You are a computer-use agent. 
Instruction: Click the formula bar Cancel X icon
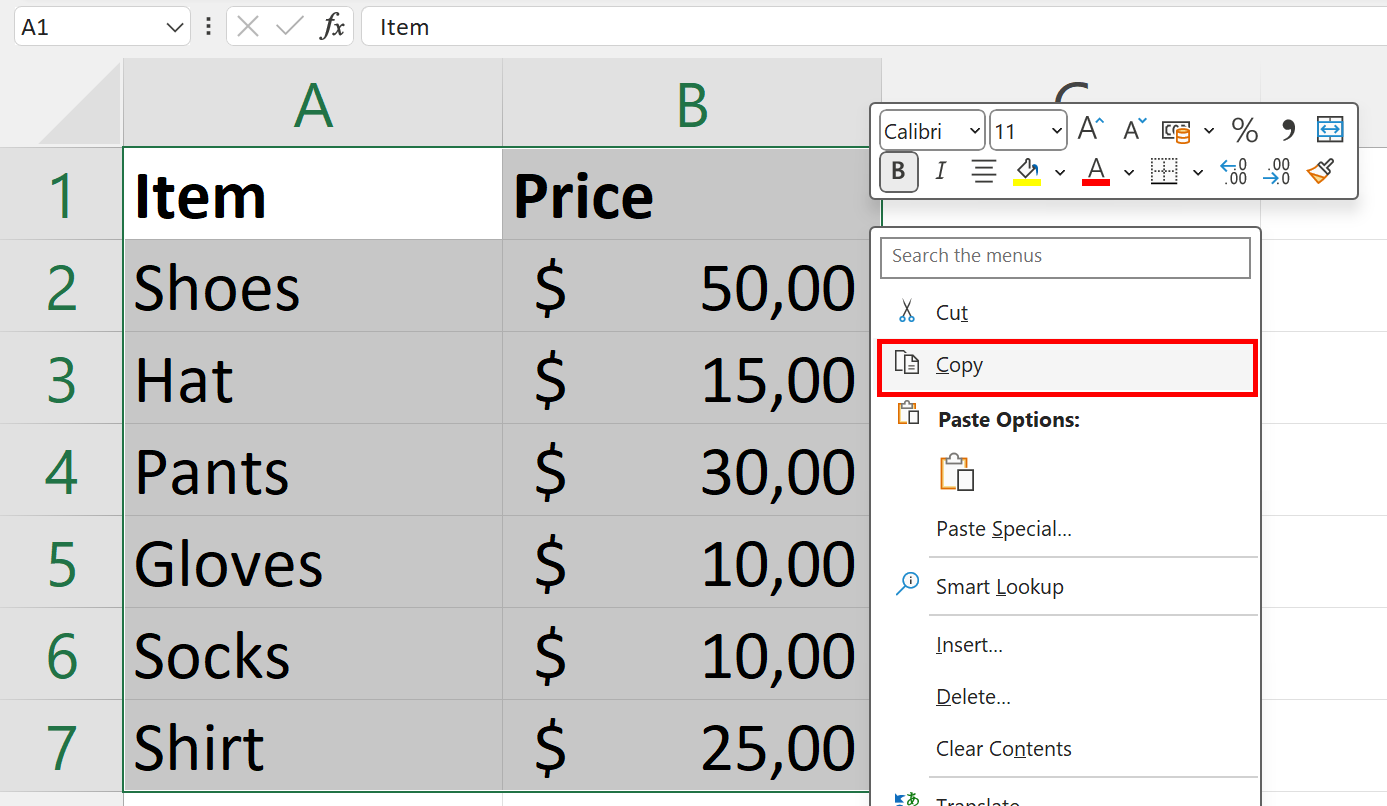[x=248, y=27]
